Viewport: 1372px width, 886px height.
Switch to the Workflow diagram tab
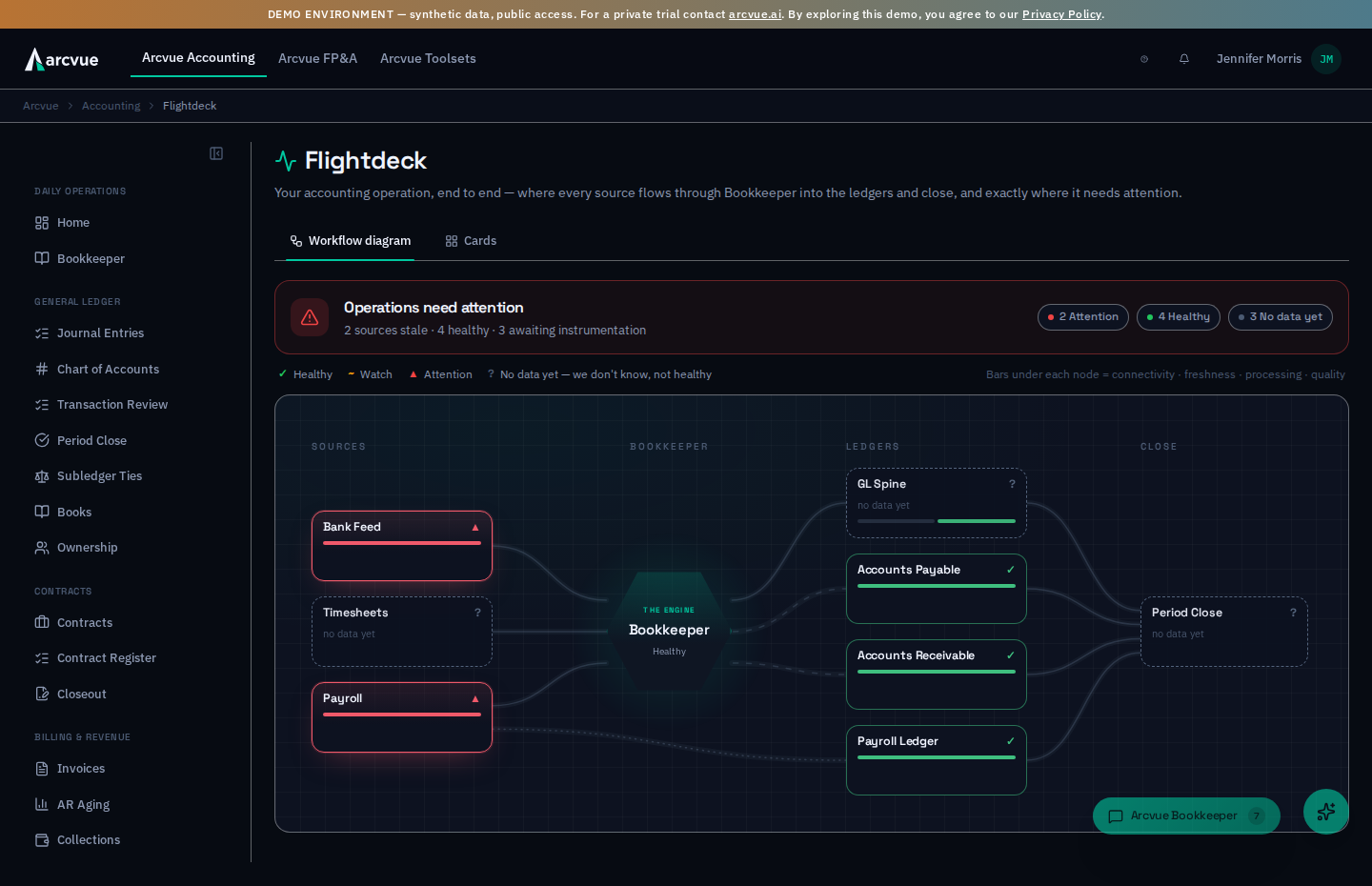point(351,241)
